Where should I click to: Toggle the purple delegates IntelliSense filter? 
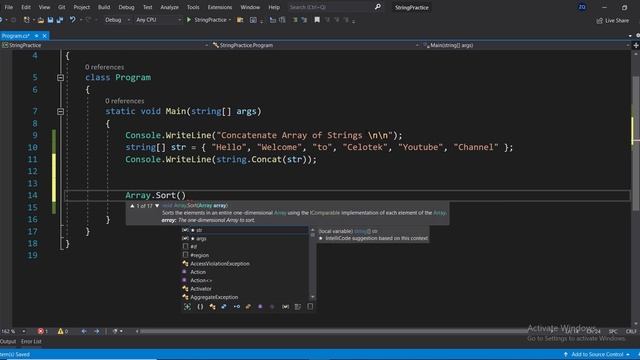(260, 307)
